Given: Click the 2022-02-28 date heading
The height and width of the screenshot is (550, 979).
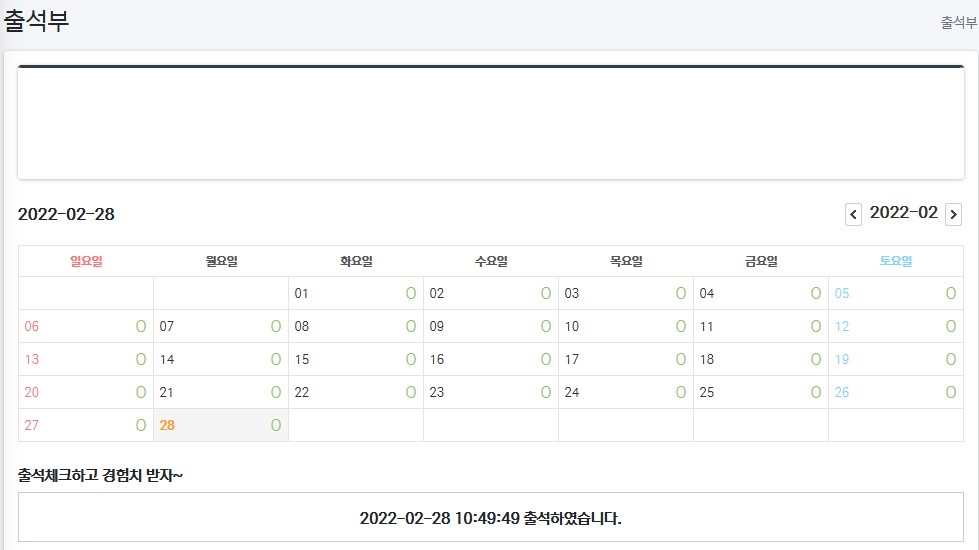Looking at the screenshot, I should tap(66, 214).
